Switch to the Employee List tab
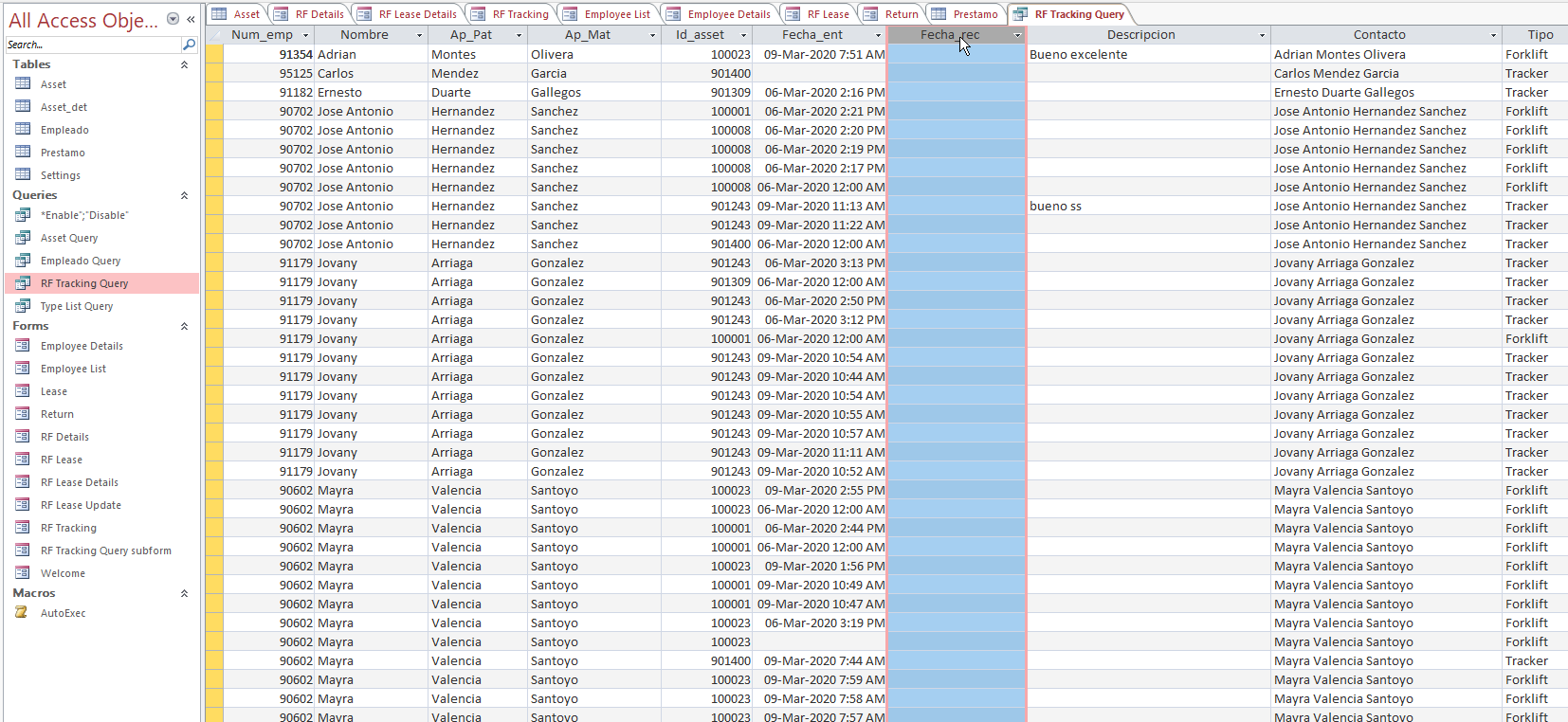This screenshot has width=1568, height=722. (x=608, y=14)
